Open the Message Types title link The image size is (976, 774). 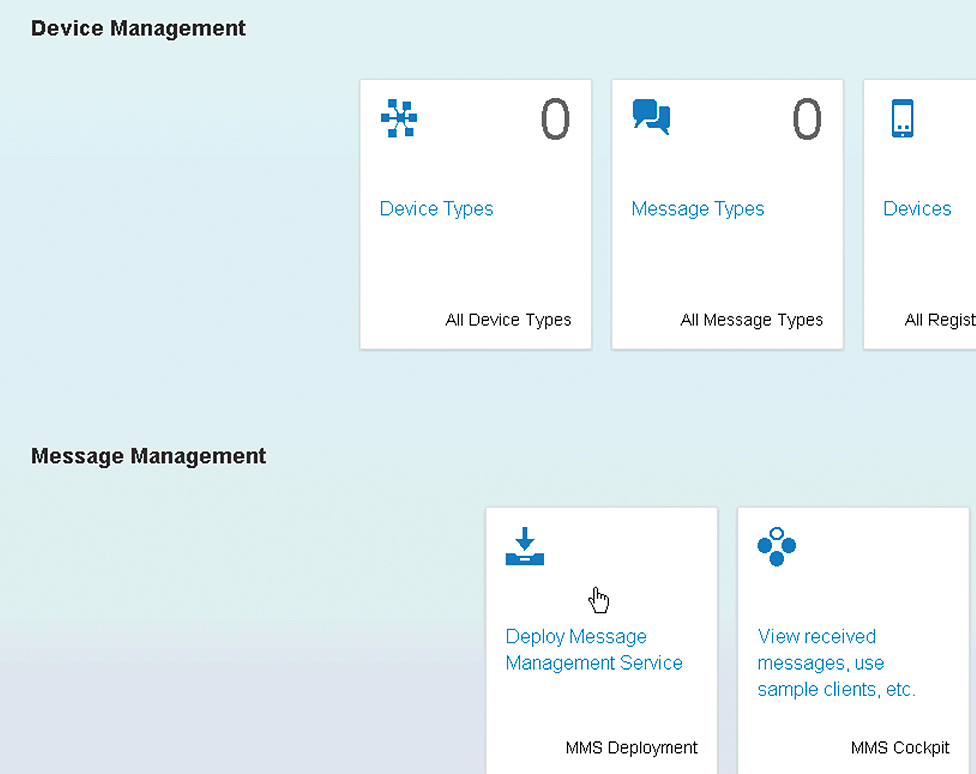coord(697,209)
